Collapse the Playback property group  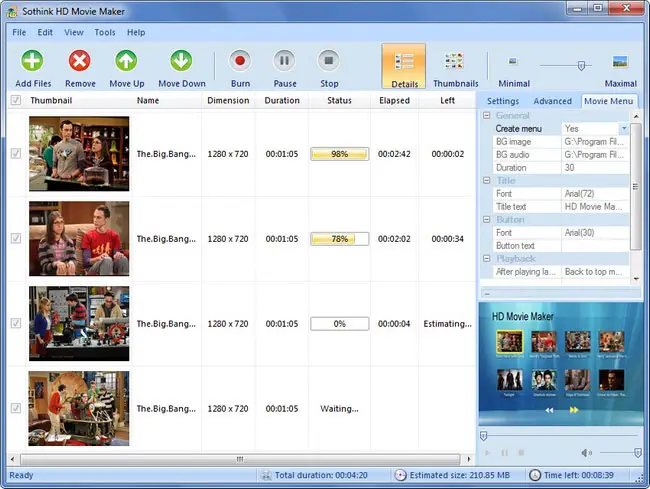click(487, 258)
